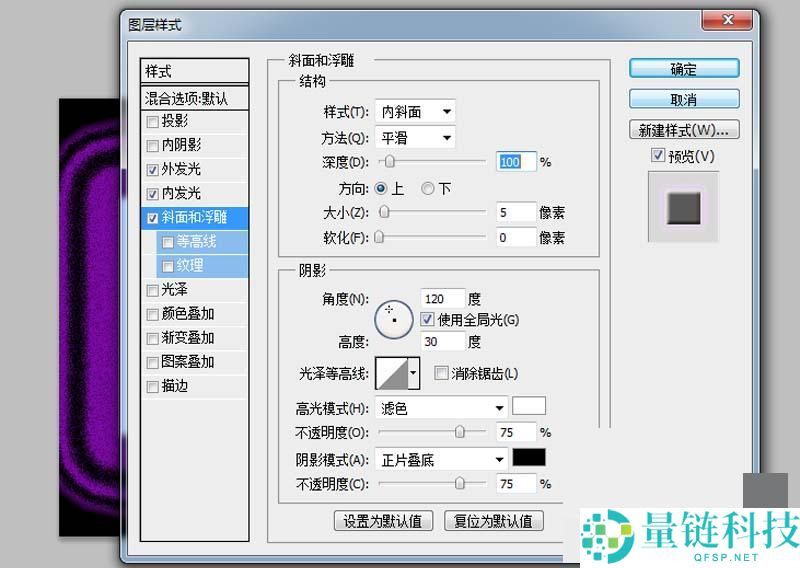Viewport: 800px width, 568px height.
Task: Click the gloss contour thumbnail preview
Action: point(391,374)
